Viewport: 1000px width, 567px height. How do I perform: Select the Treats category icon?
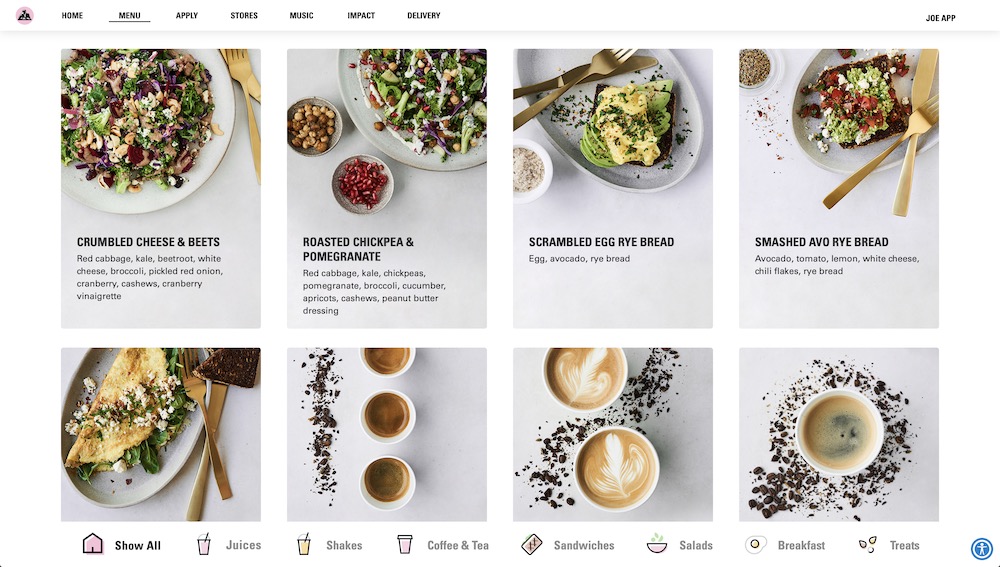pyautogui.click(x=867, y=545)
